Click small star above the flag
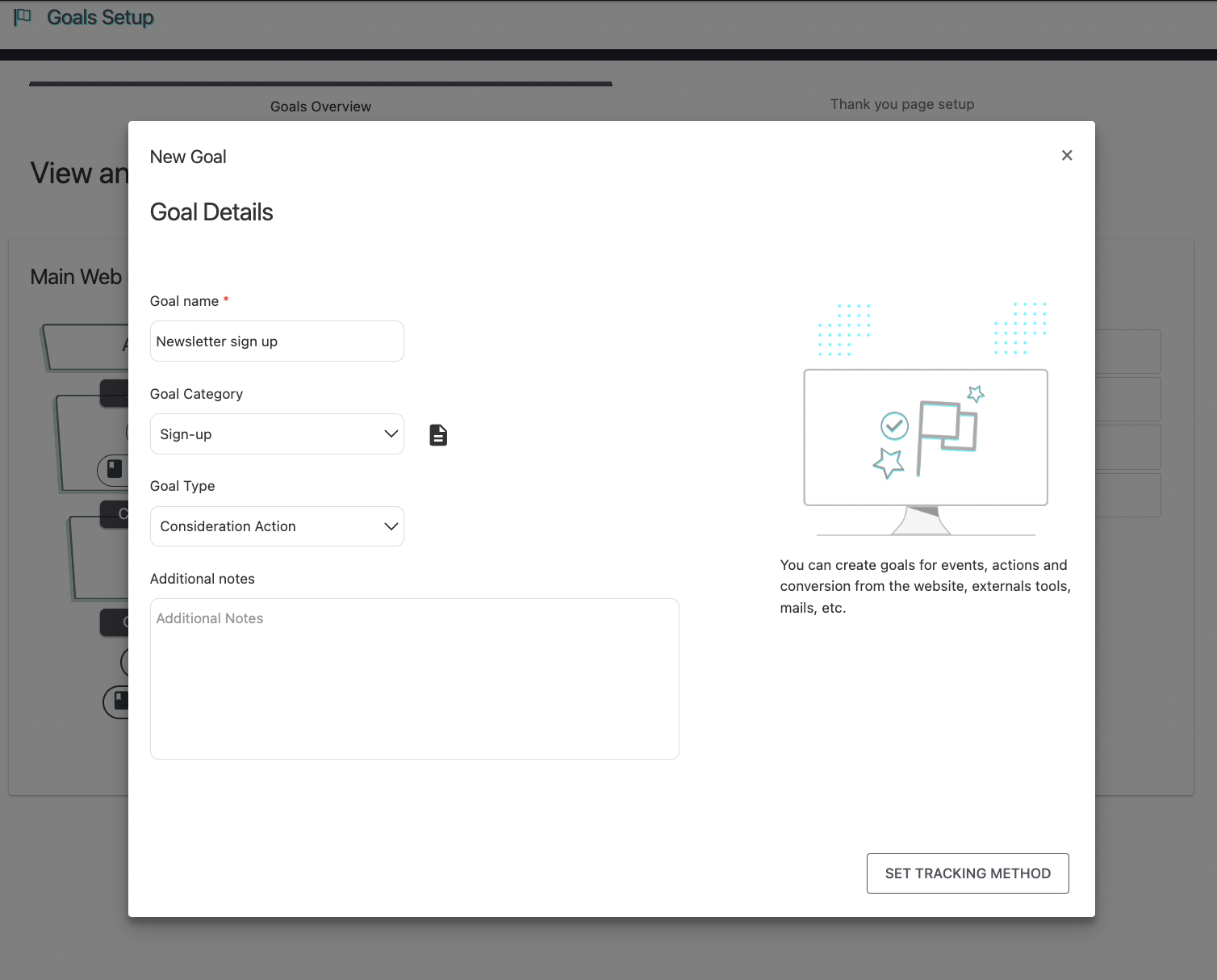1217x980 pixels. [976, 394]
